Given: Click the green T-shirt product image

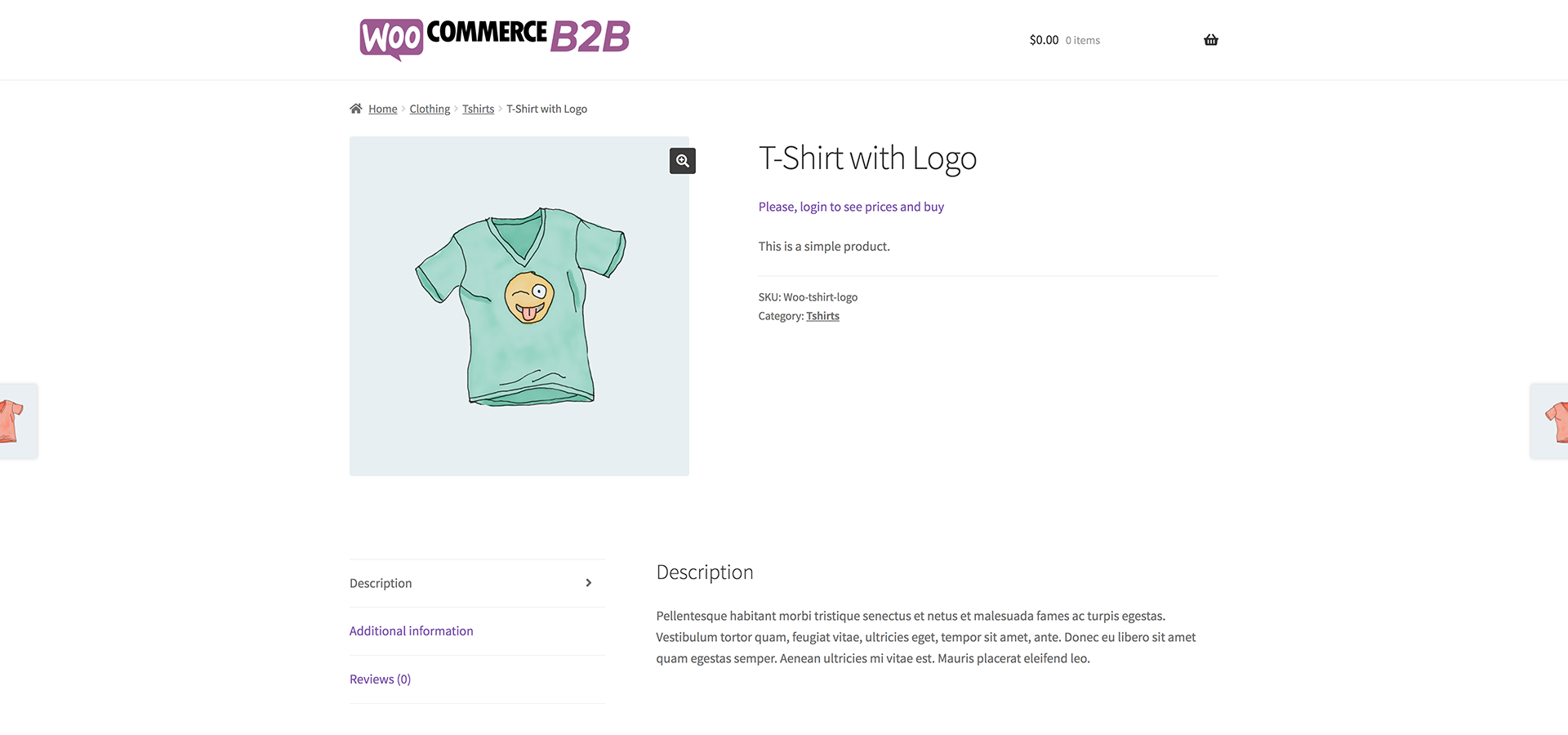Looking at the screenshot, I should 519,306.
